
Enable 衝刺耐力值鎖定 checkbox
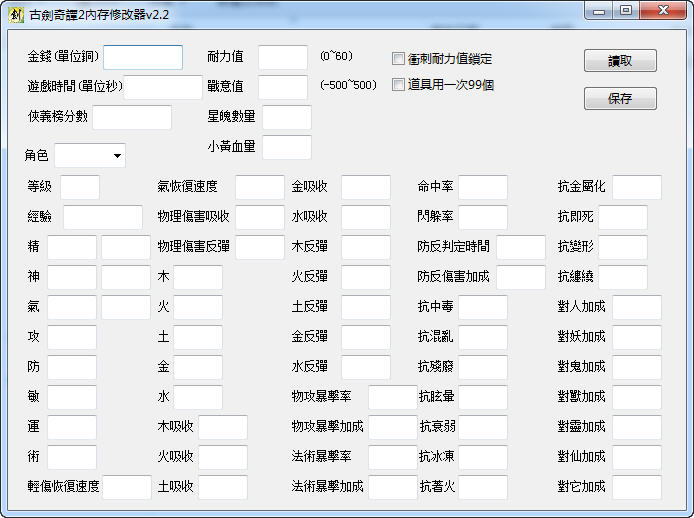399,59
